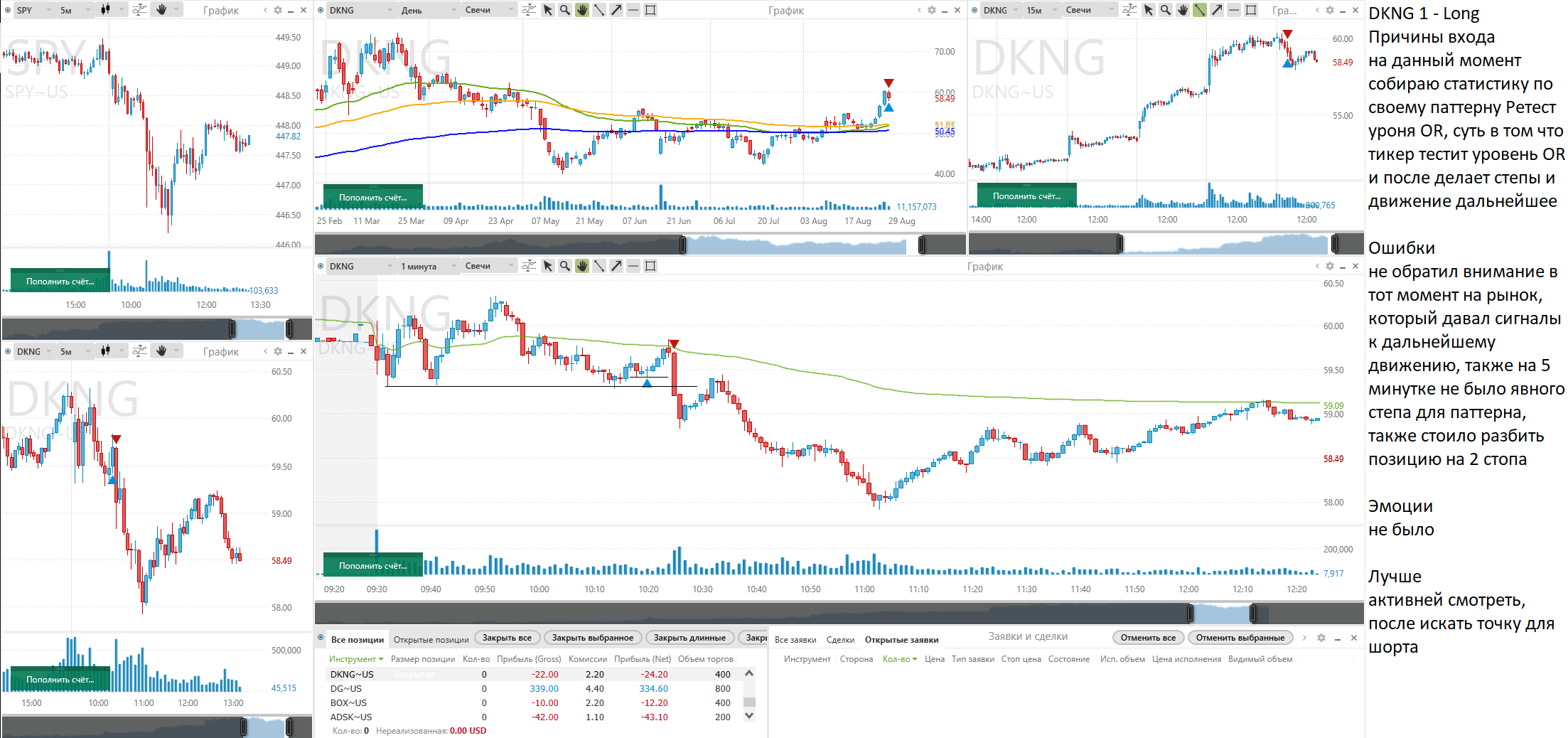Click the Отменить выбранные button
The image size is (1568, 738).
point(1240,638)
